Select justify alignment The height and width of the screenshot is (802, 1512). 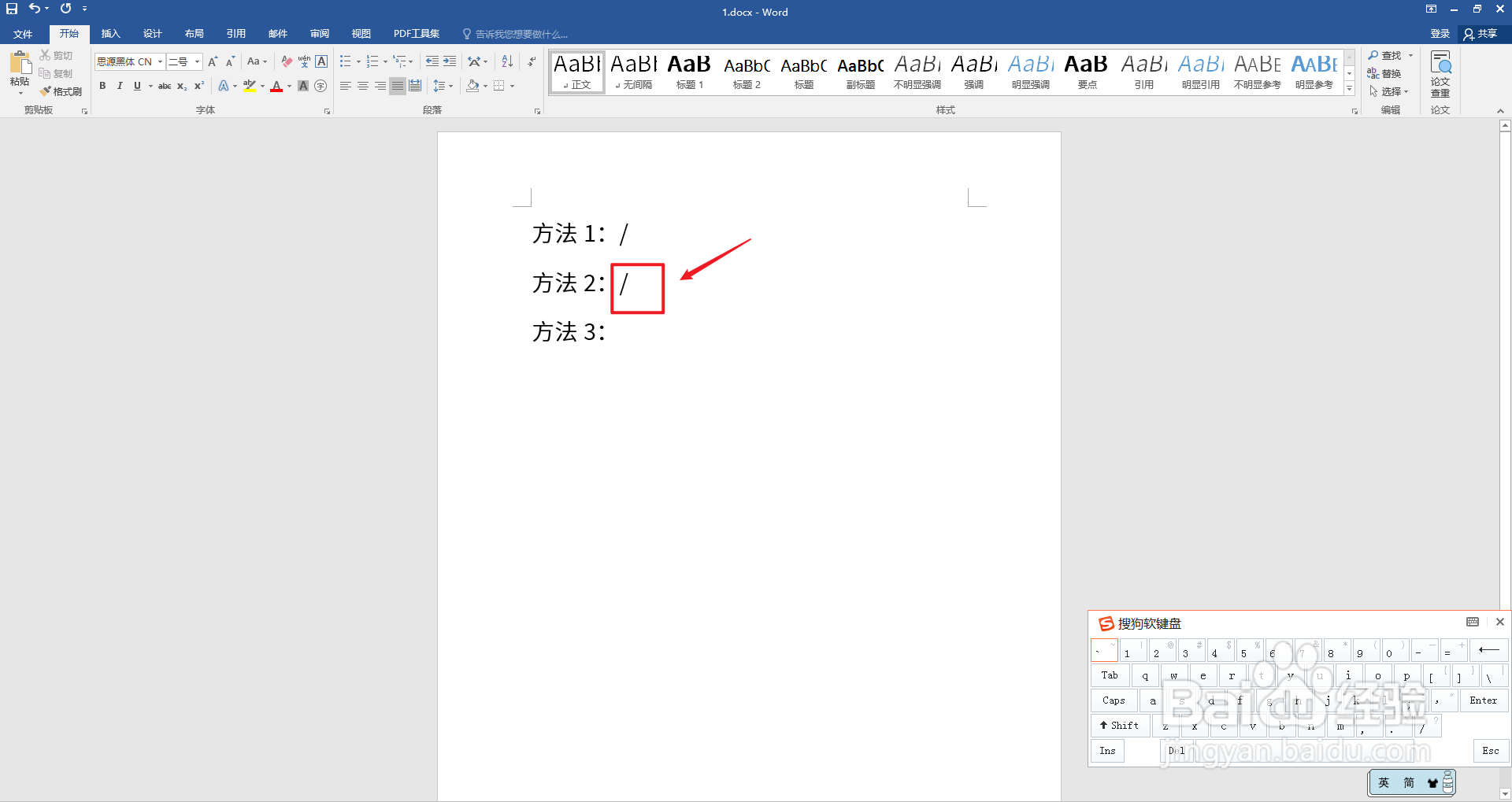tap(398, 86)
